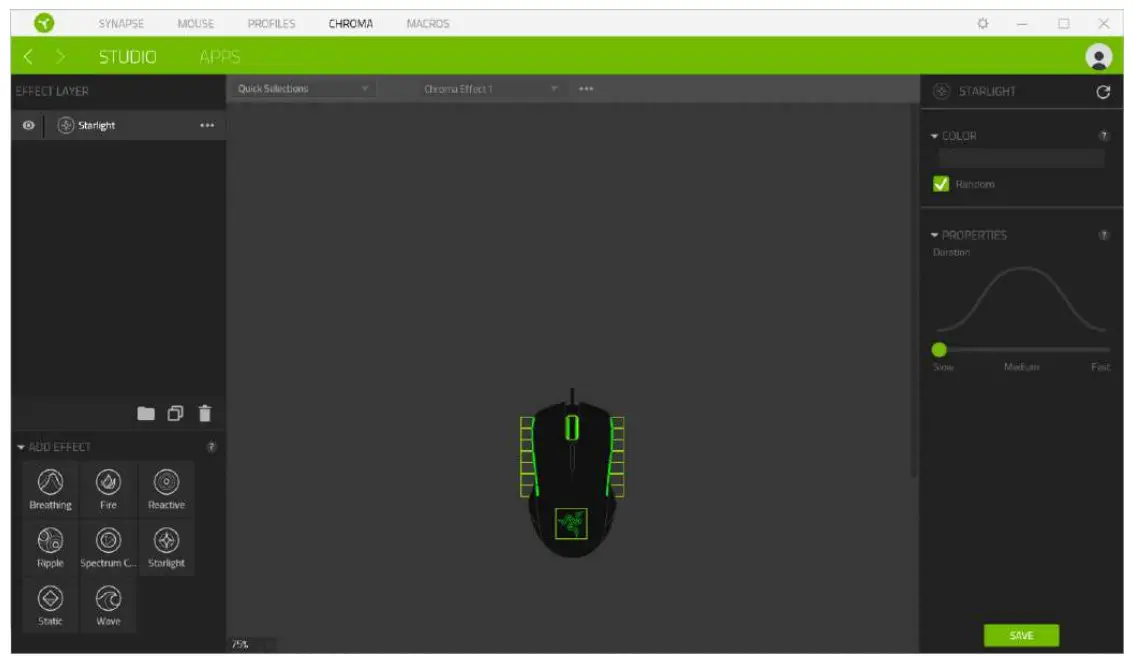1133x664 pixels.
Task: Open help for Color section
Action: click(1104, 136)
